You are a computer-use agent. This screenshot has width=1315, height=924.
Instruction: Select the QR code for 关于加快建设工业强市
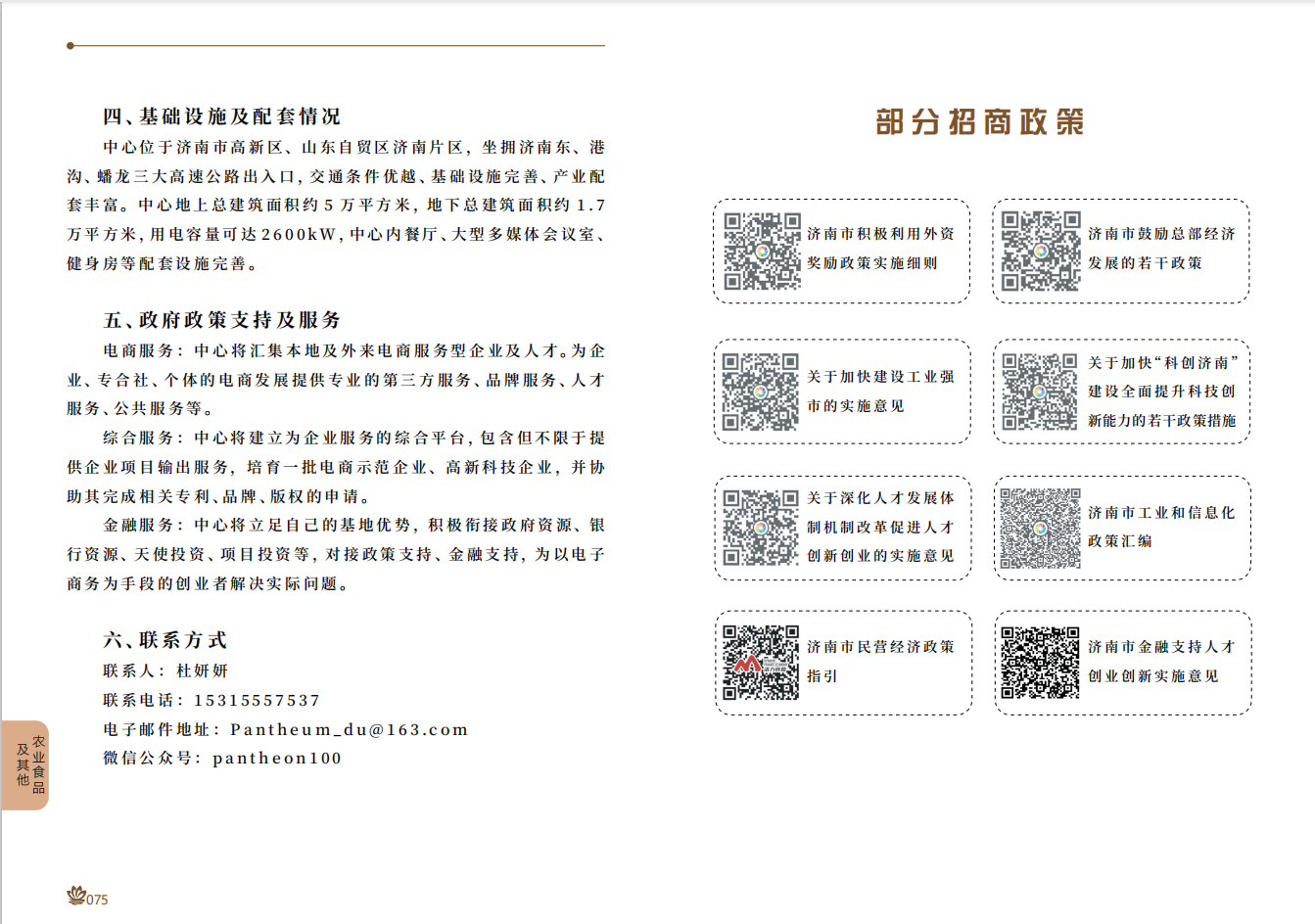tap(761, 392)
